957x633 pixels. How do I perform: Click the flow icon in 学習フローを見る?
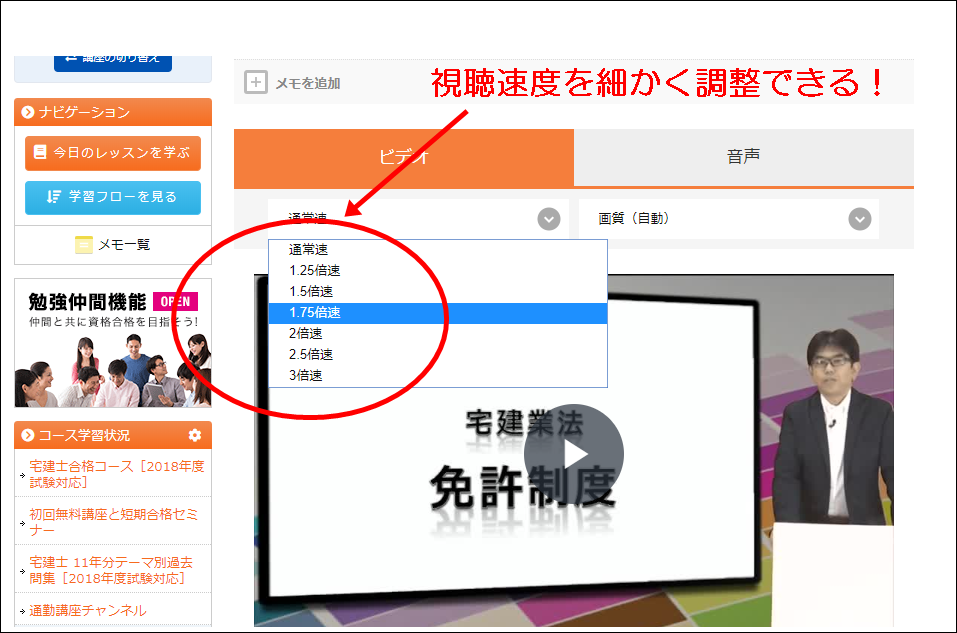[x=54, y=197]
